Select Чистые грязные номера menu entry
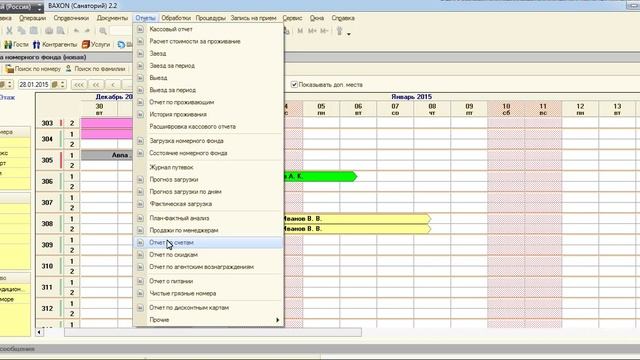Screen dimensions: 640x360 coord(209,293)
